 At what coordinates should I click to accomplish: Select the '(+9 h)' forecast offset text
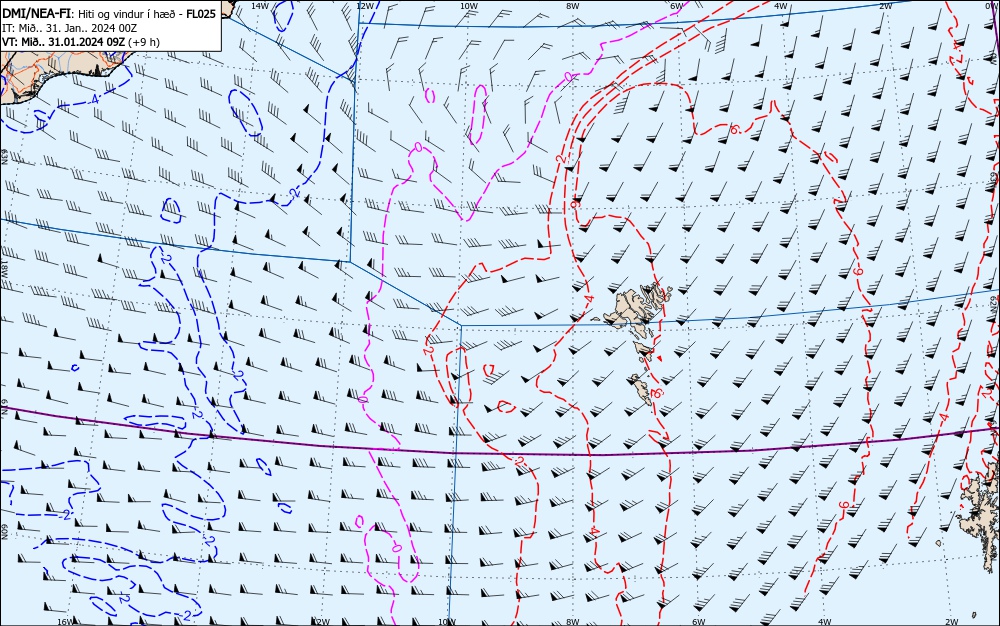(144, 42)
